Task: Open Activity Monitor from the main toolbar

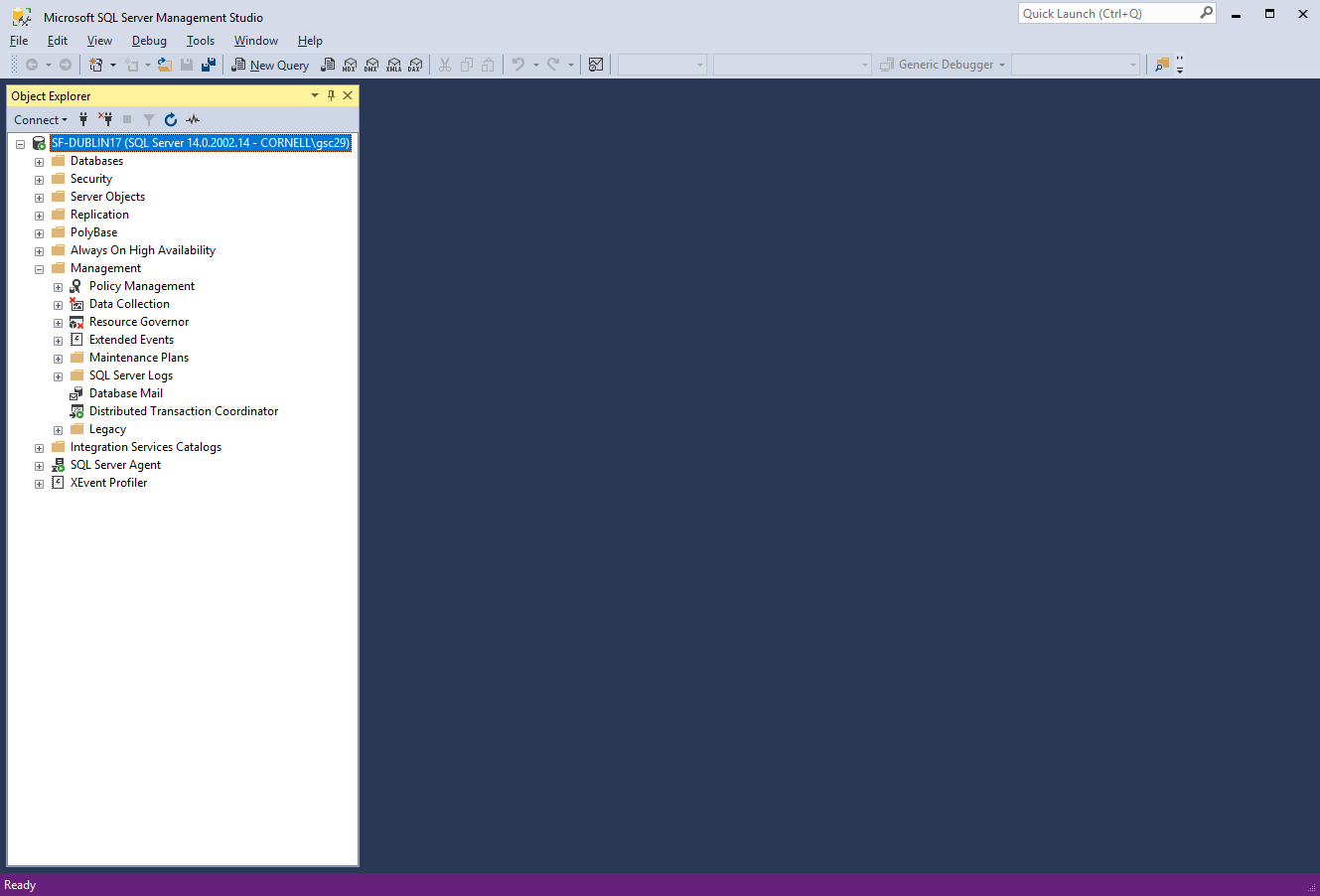Action: coord(596,65)
